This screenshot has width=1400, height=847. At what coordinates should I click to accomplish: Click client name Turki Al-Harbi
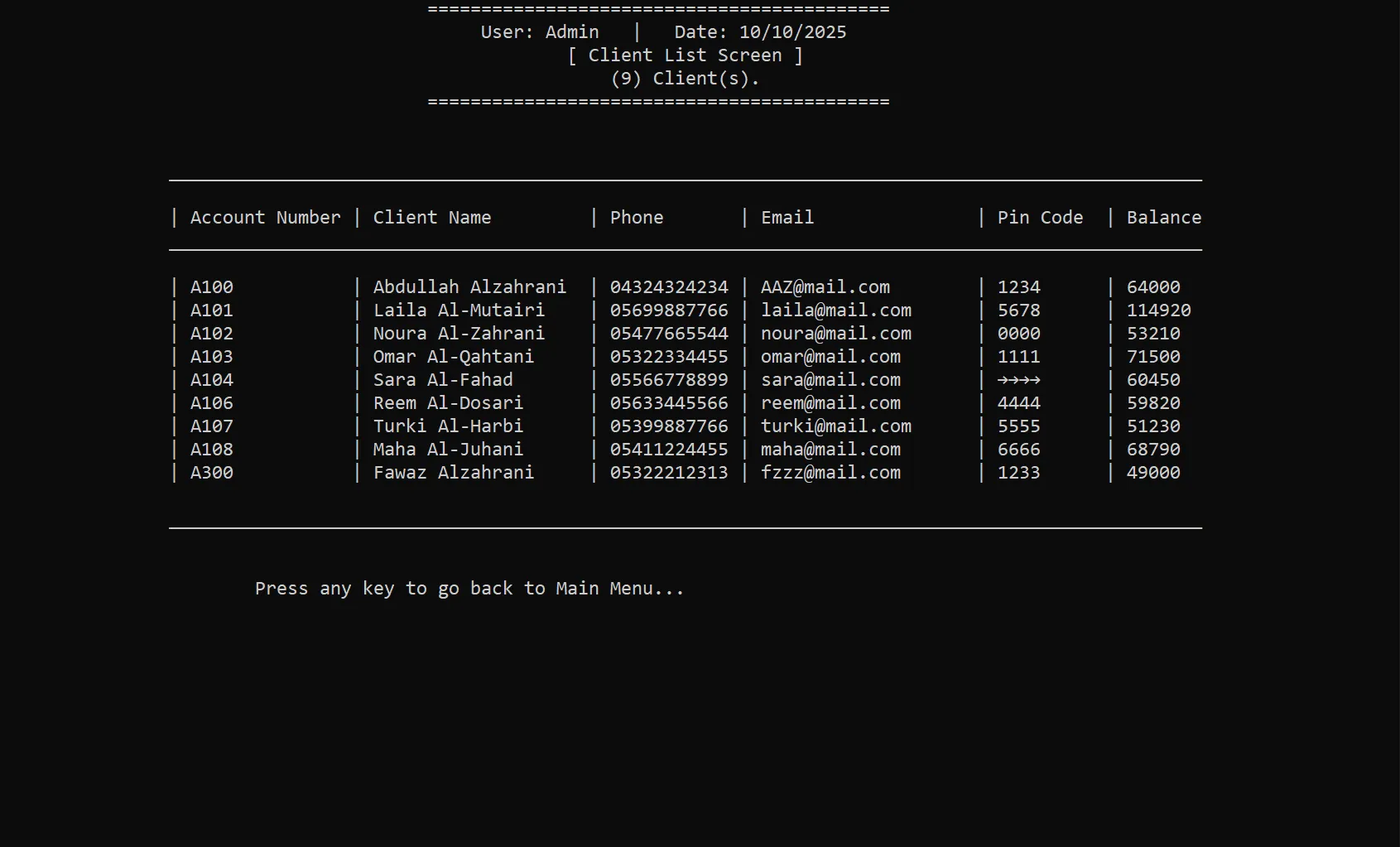[448, 426]
